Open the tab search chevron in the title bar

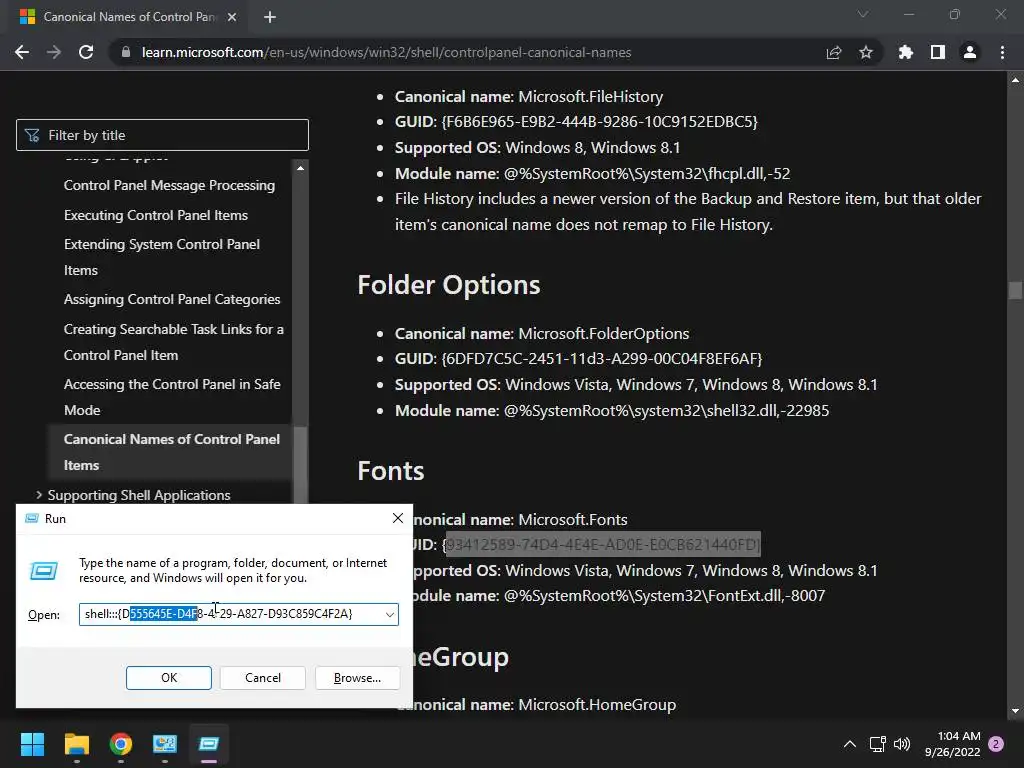(863, 14)
